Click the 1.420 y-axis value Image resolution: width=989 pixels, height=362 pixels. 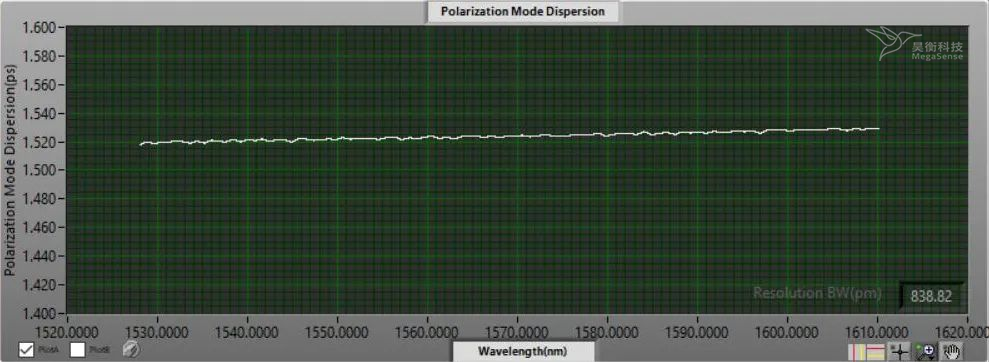click(x=39, y=285)
